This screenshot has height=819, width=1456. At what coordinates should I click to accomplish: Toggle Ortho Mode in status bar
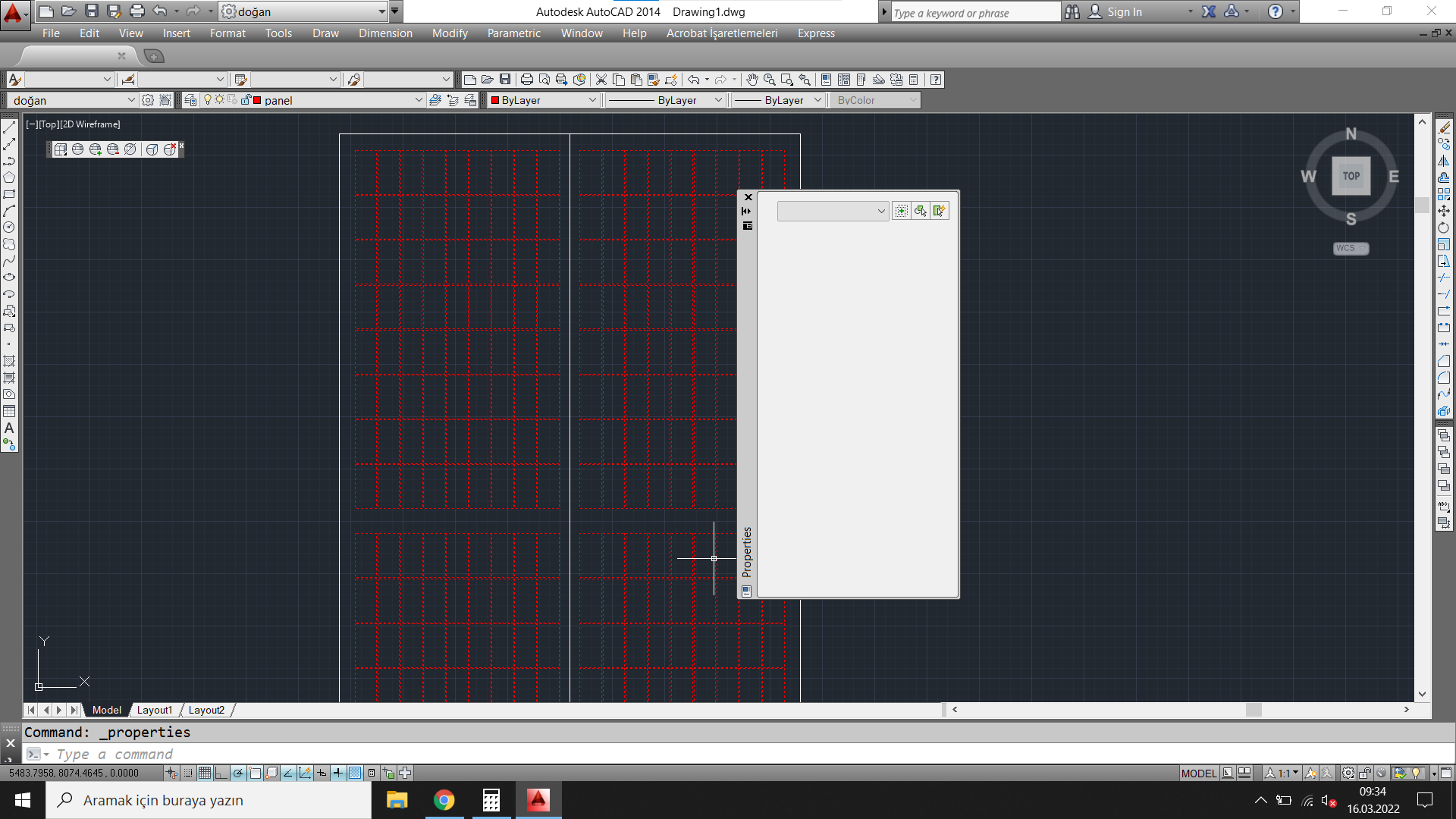pyautogui.click(x=221, y=773)
